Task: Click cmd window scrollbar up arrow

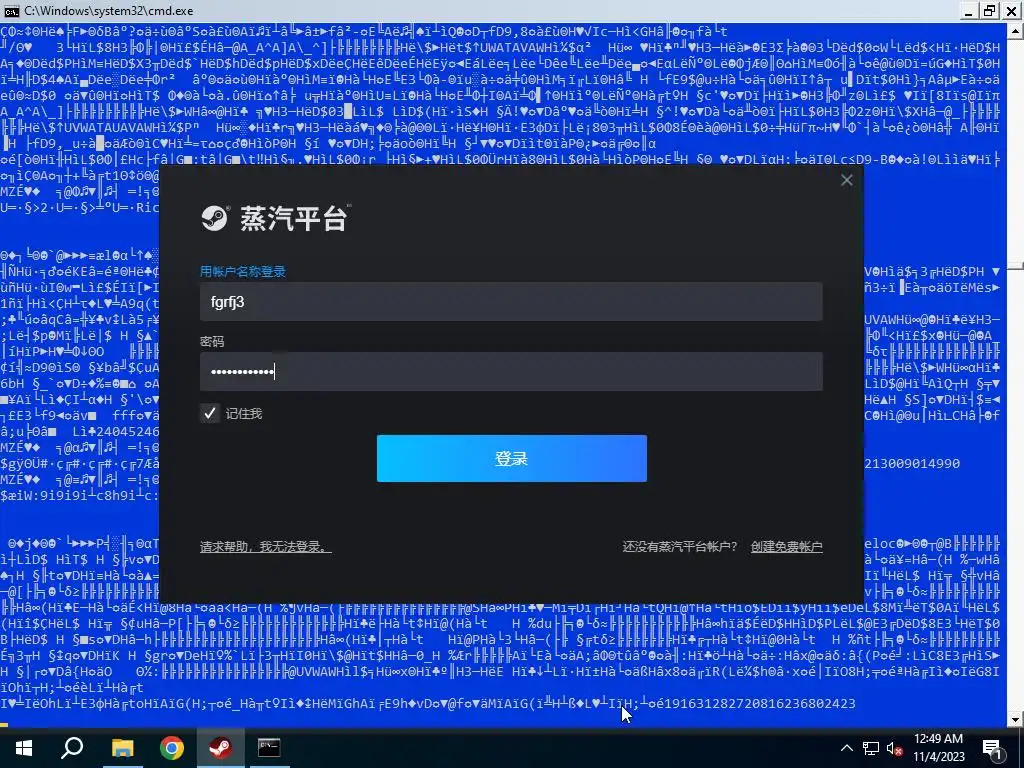Action: 1015,30
